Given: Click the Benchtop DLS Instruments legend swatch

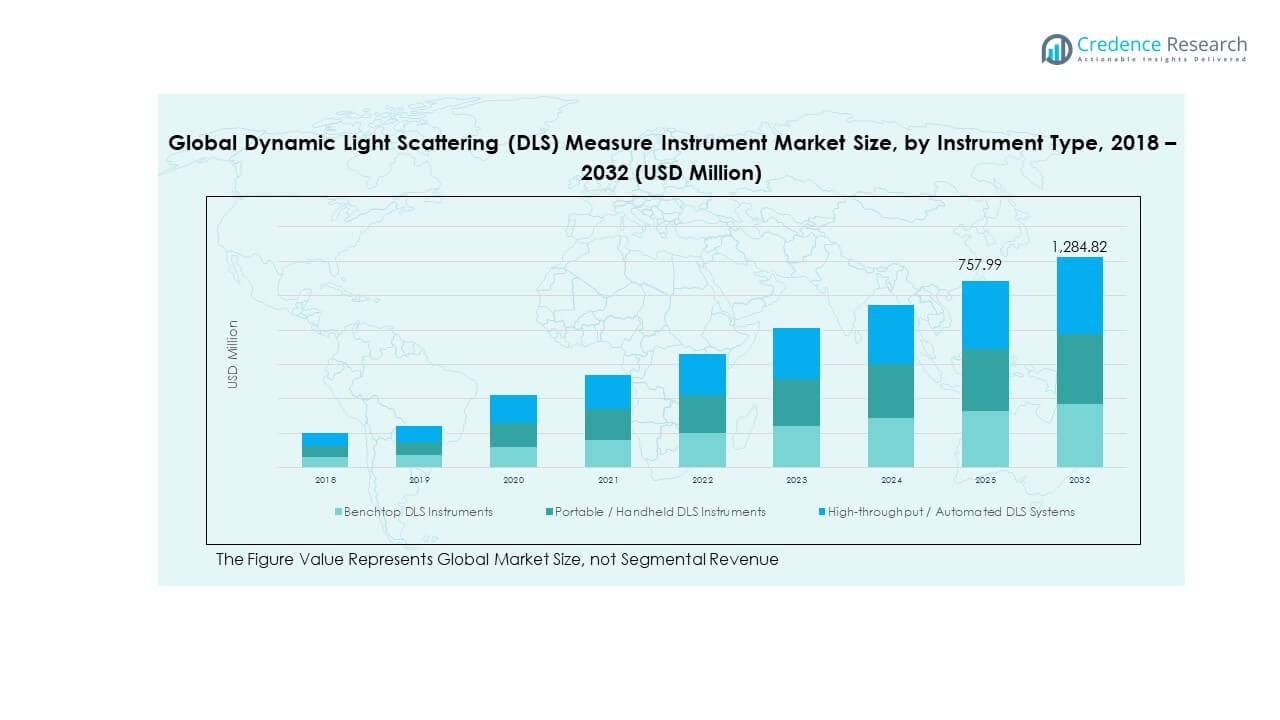Looking at the screenshot, I should click(x=338, y=512).
